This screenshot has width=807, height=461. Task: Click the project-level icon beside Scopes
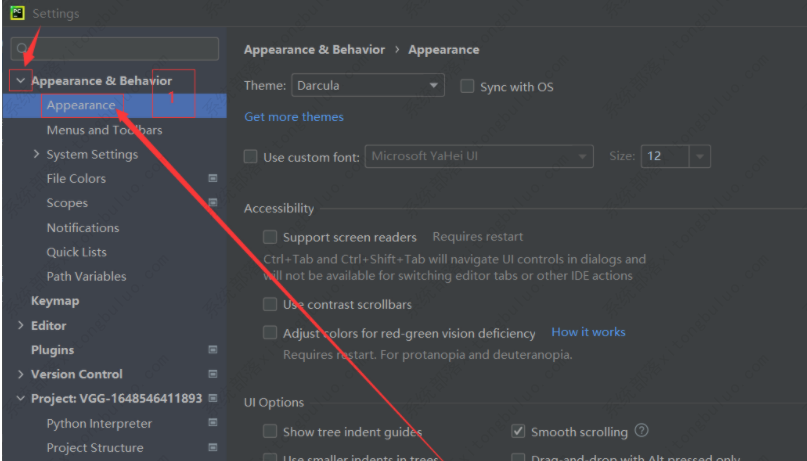pyautogui.click(x=212, y=203)
